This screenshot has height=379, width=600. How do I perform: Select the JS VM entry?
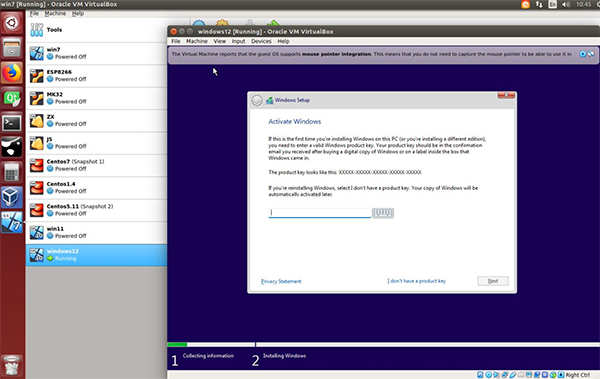tap(96, 143)
